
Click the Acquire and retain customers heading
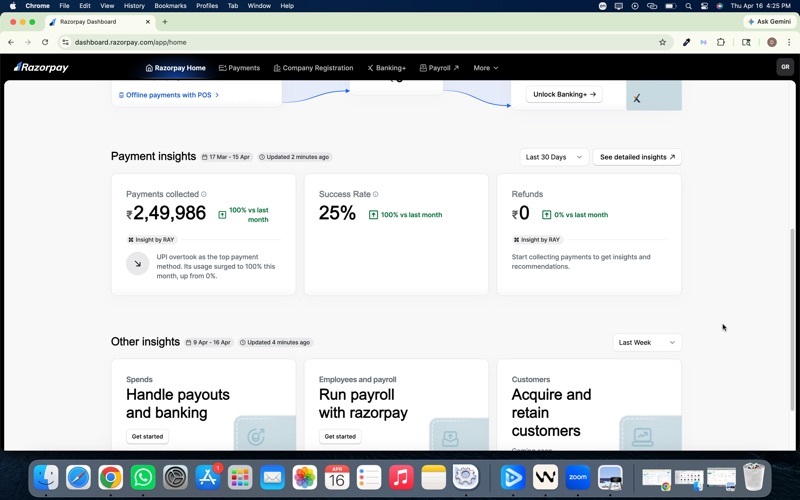552,412
